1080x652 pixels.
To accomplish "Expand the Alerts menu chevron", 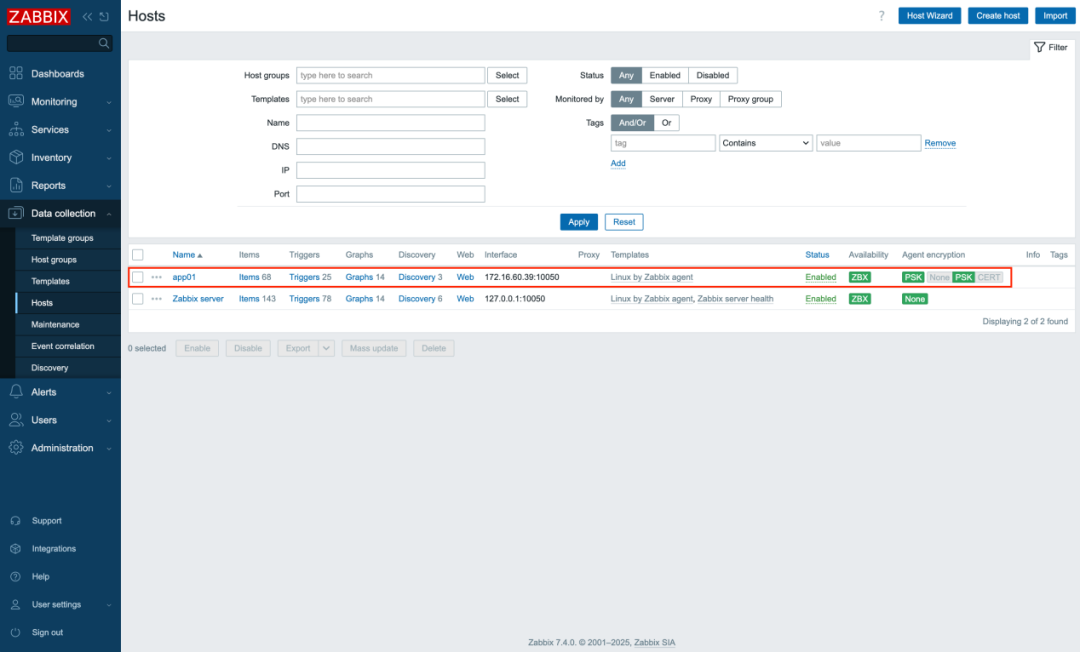I will coord(109,392).
